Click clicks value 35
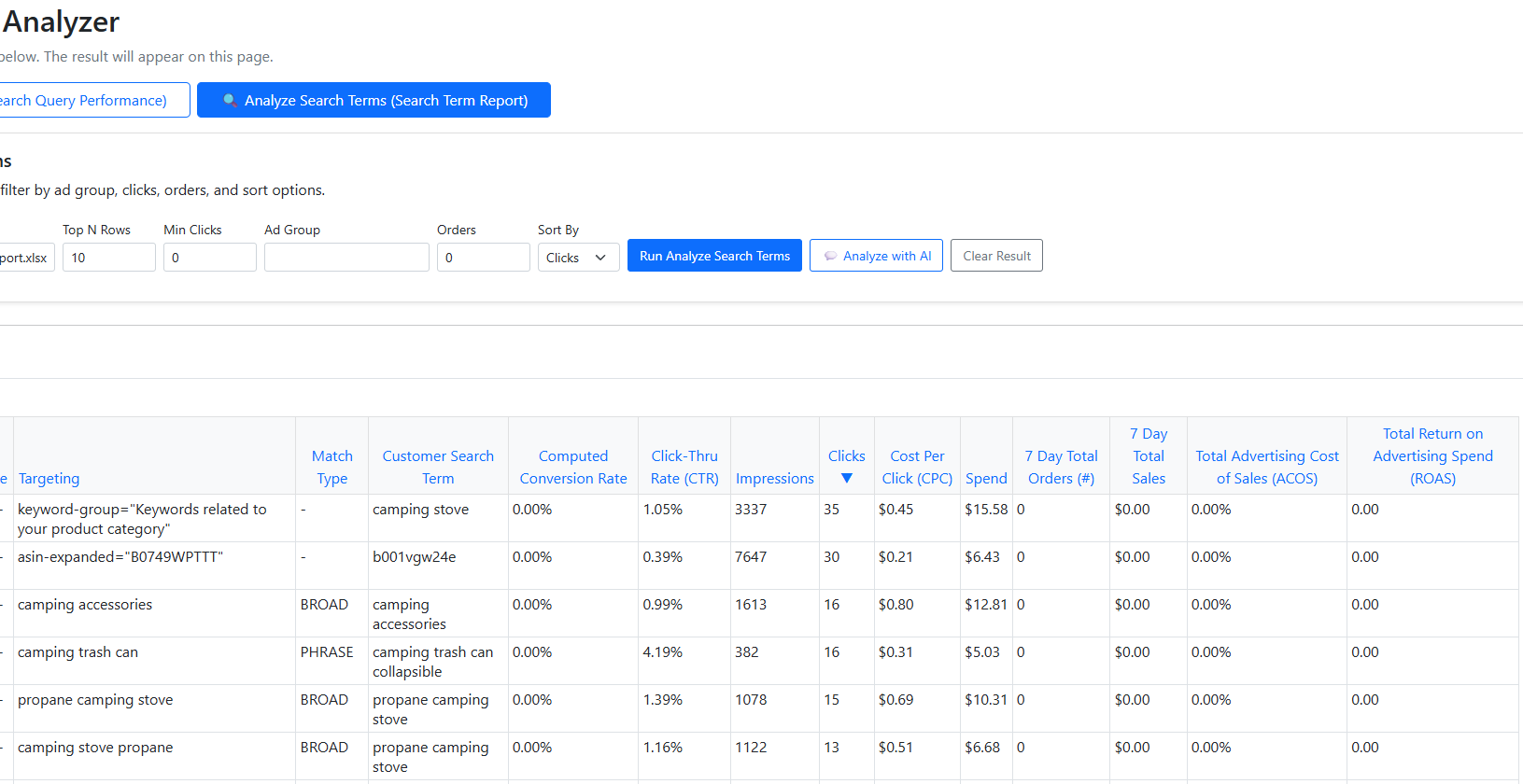 (x=831, y=509)
